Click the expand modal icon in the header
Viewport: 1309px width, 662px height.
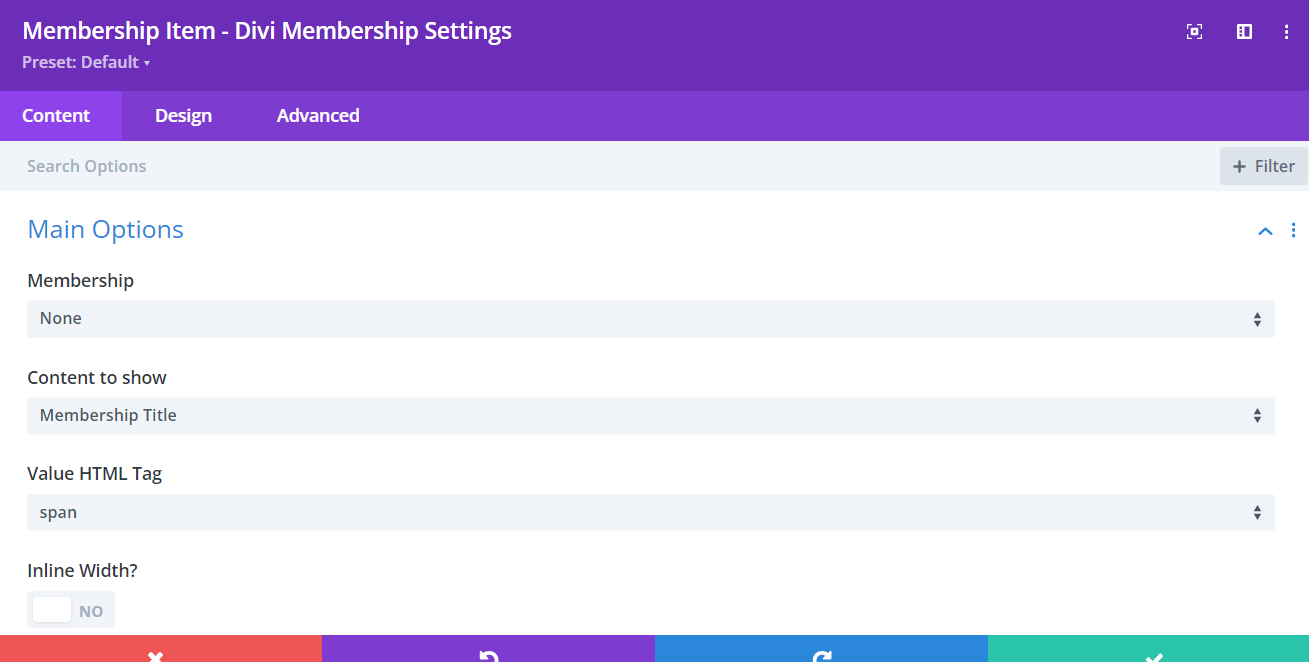pyautogui.click(x=1194, y=31)
